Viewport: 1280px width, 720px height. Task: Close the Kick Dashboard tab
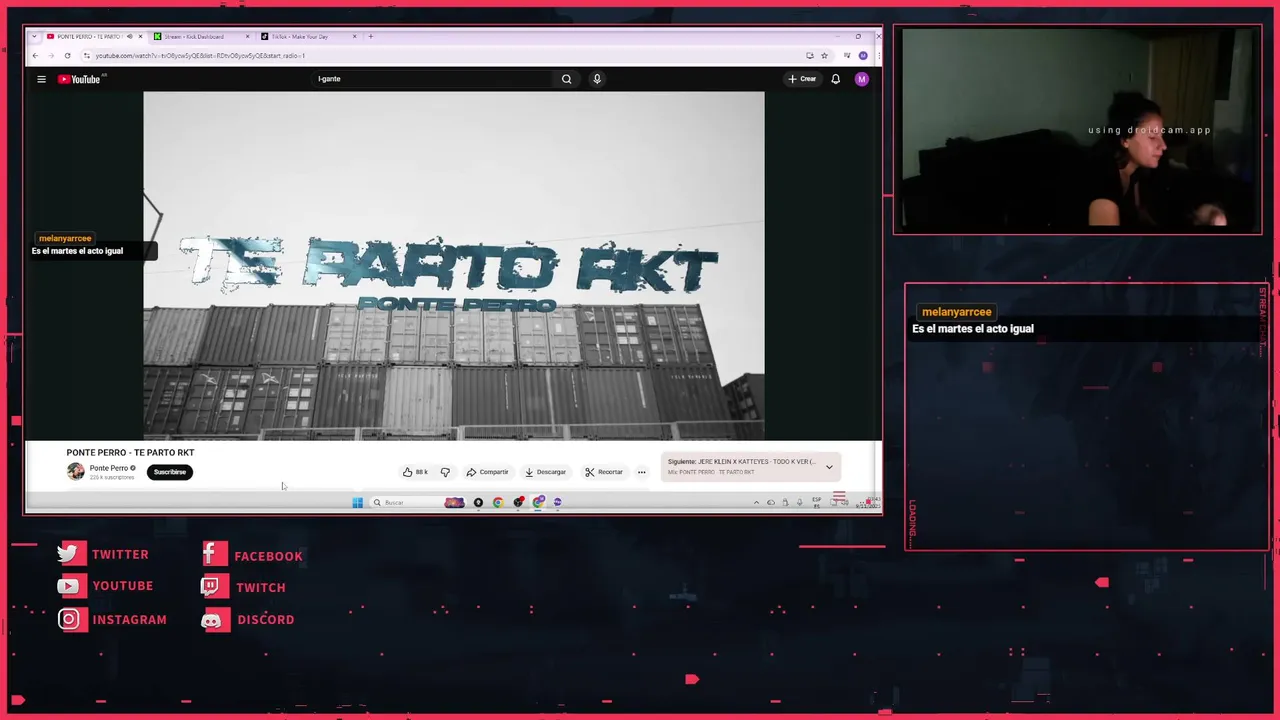[248, 37]
